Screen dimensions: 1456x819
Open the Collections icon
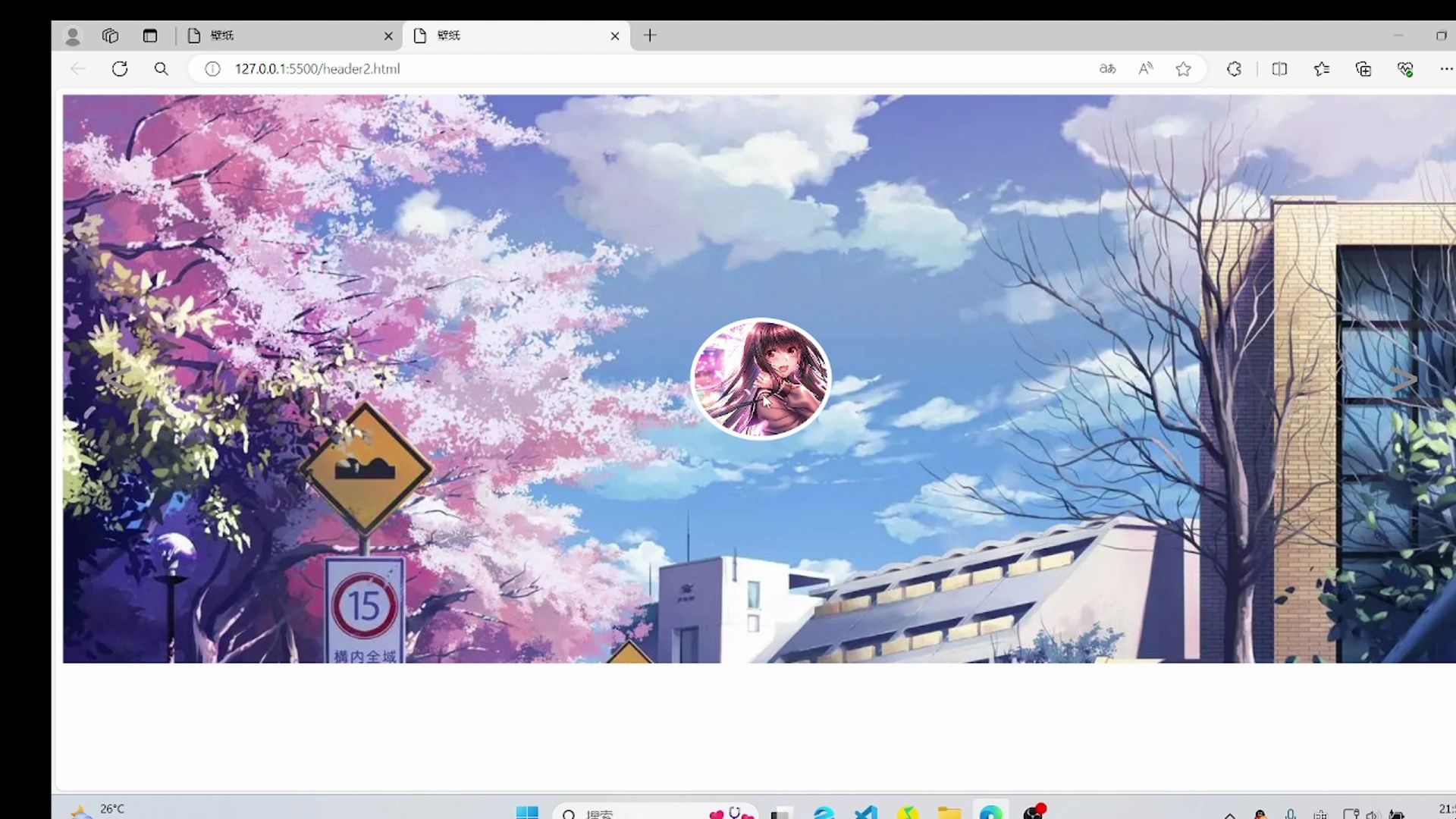[x=1363, y=69]
